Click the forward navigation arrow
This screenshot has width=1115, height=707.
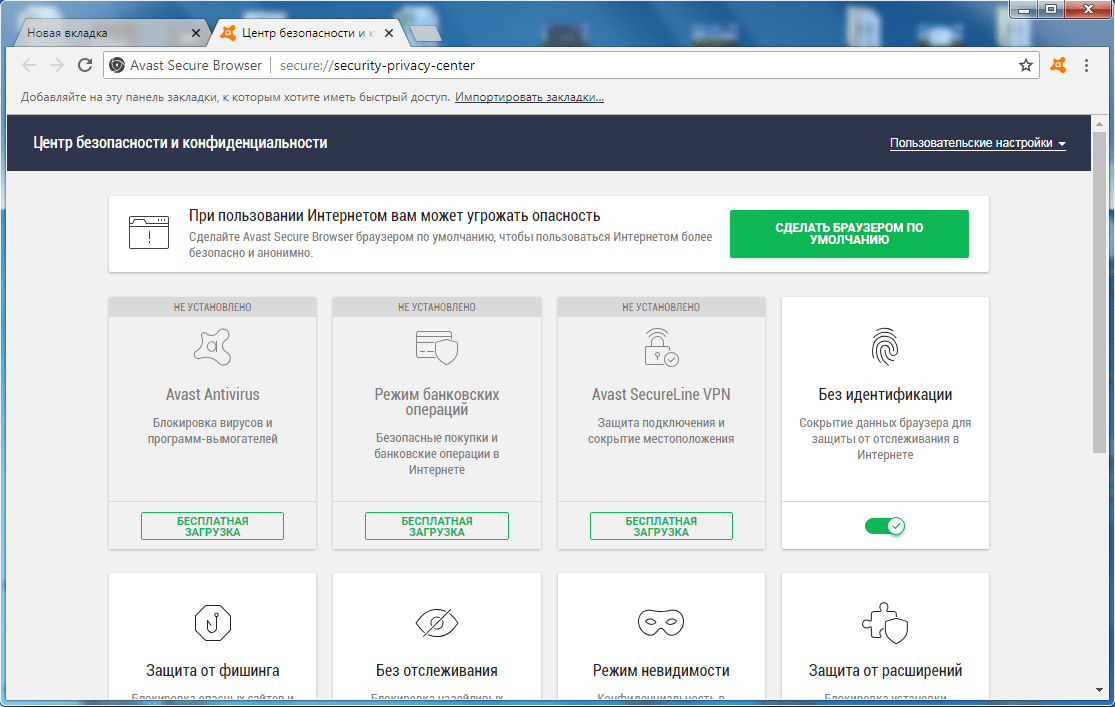click(x=57, y=65)
